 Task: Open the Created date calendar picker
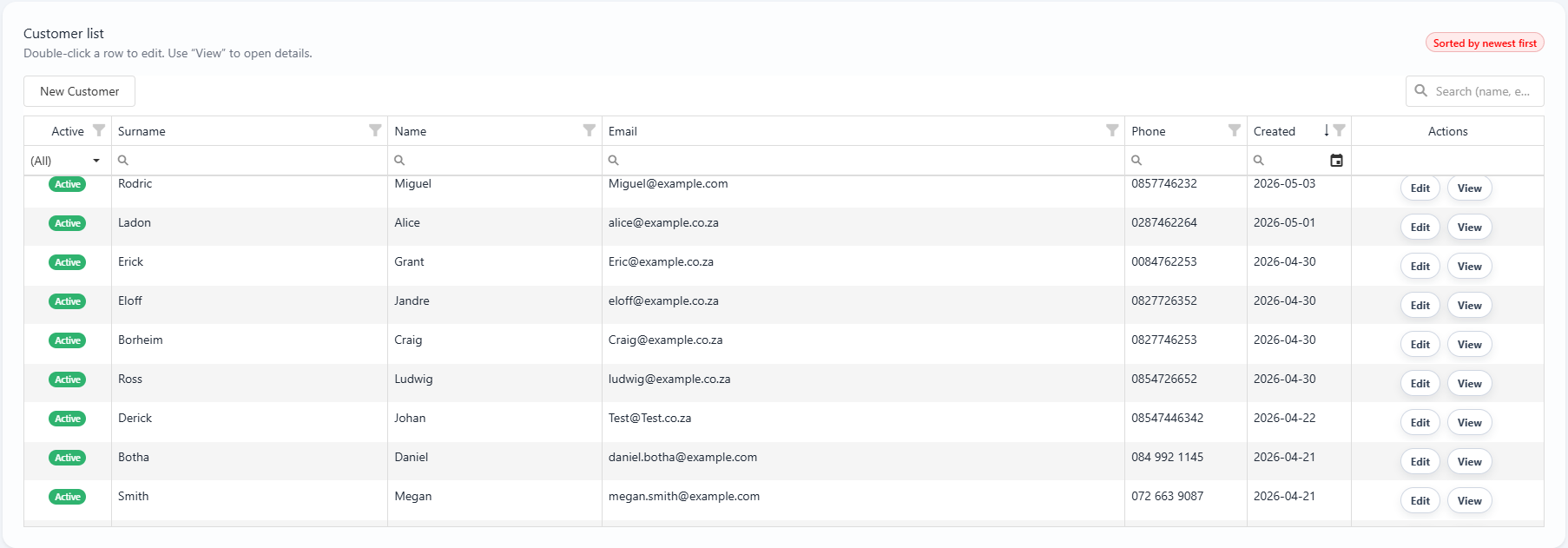(x=1337, y=161)
